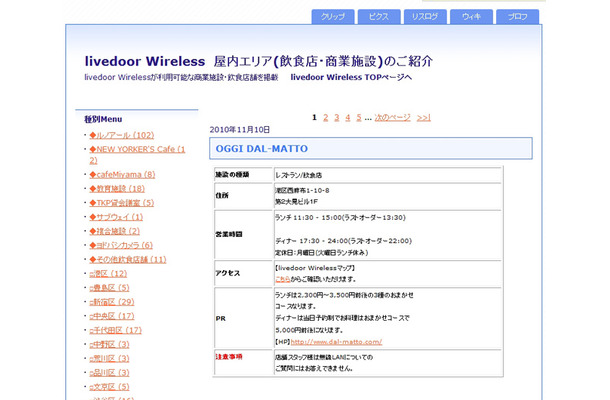
Task: Open 千代田区 (17) area category
Action: pos(116,330)
